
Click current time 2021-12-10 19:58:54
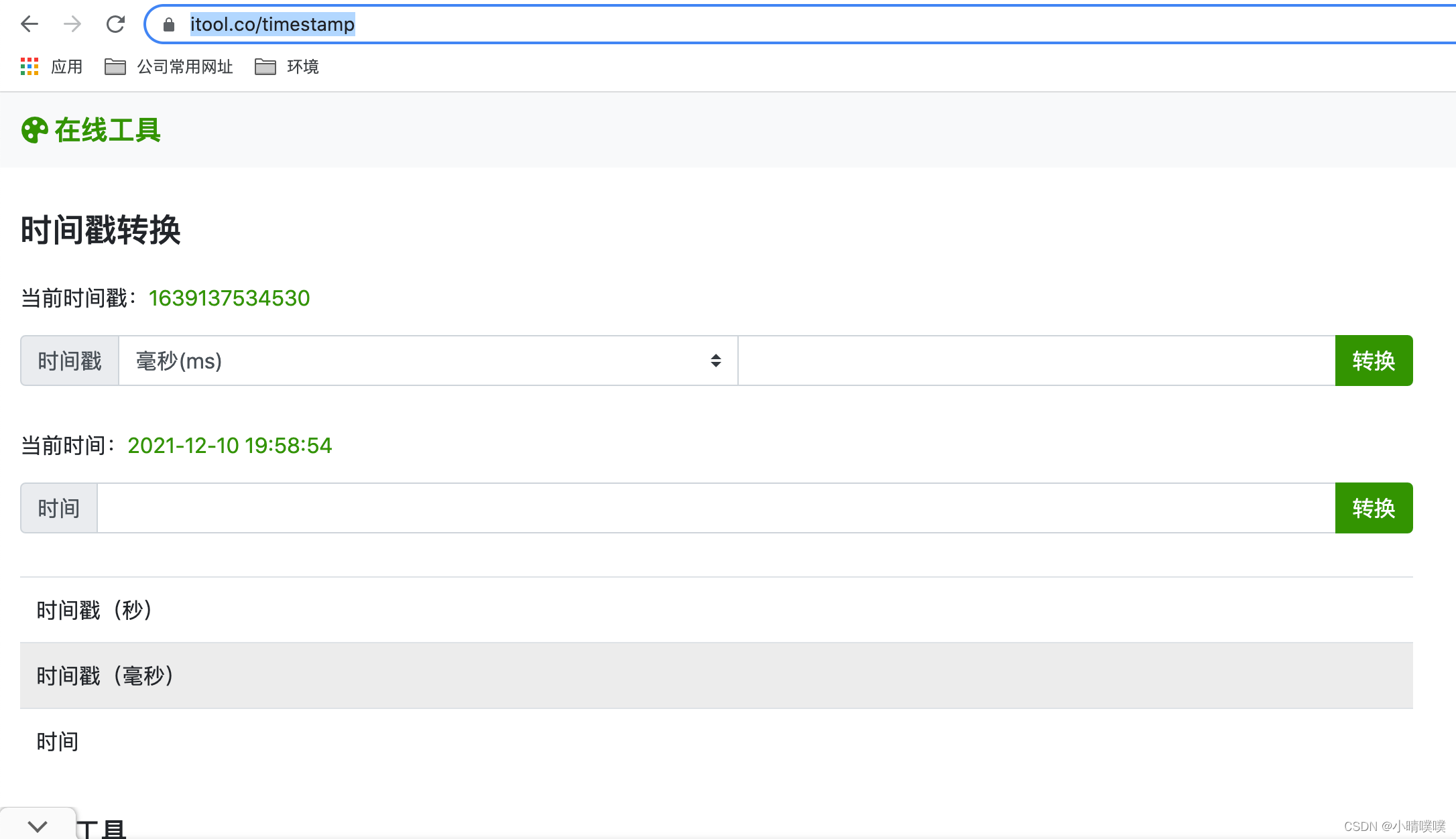tap(229, 446)
